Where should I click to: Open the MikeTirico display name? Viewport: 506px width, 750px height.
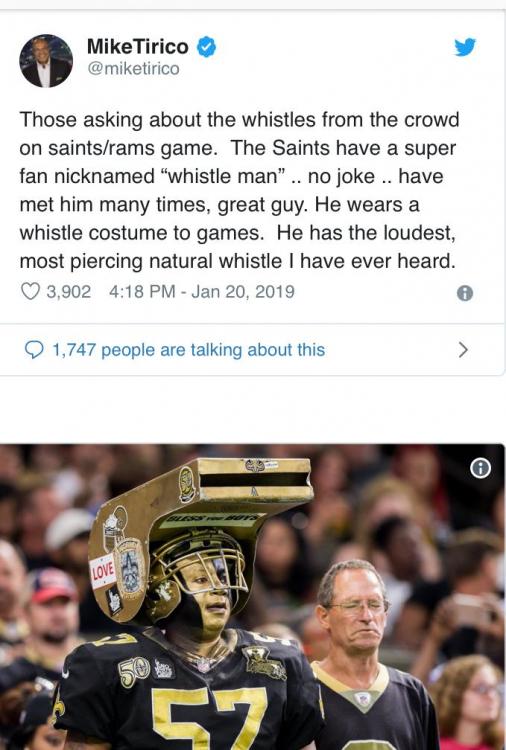pyautogui.click(x=138, y=47)
